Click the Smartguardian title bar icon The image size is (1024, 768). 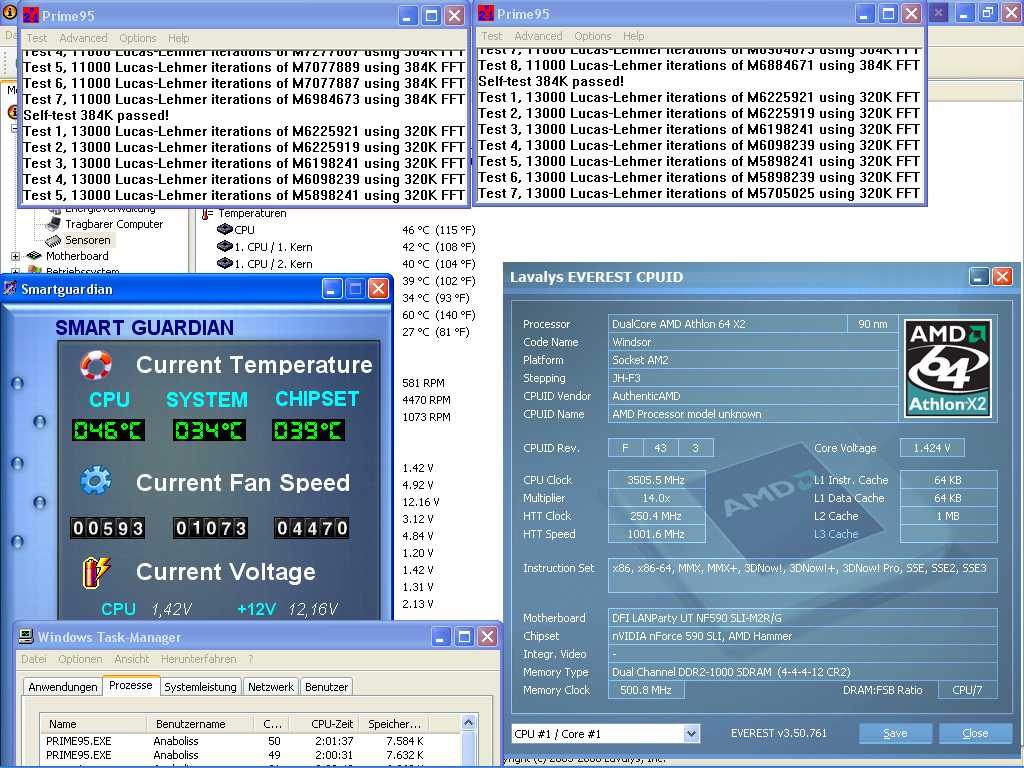click(x=10, y=289)
